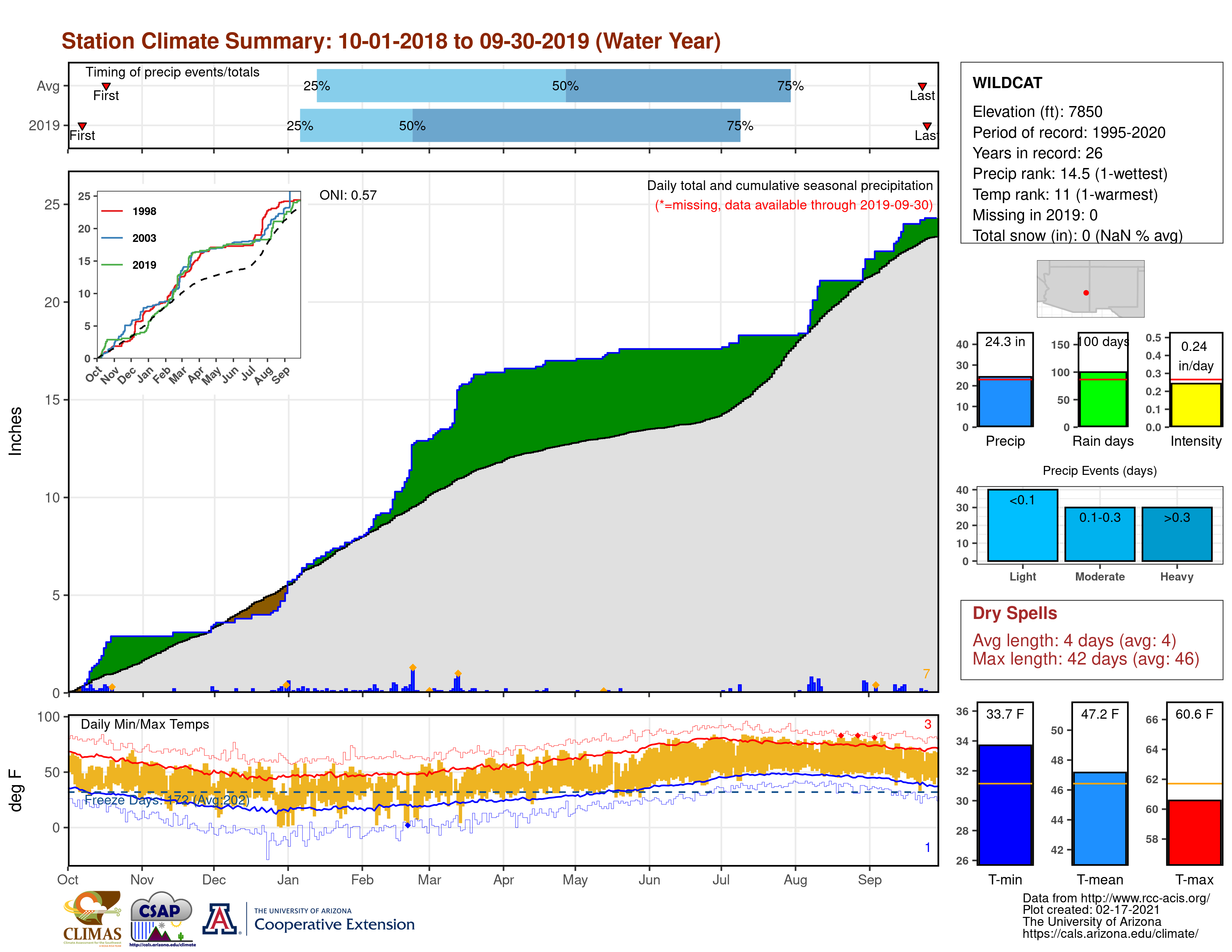
Task: Click the Temp rank: 11 line
Action: click(1064, 195)
